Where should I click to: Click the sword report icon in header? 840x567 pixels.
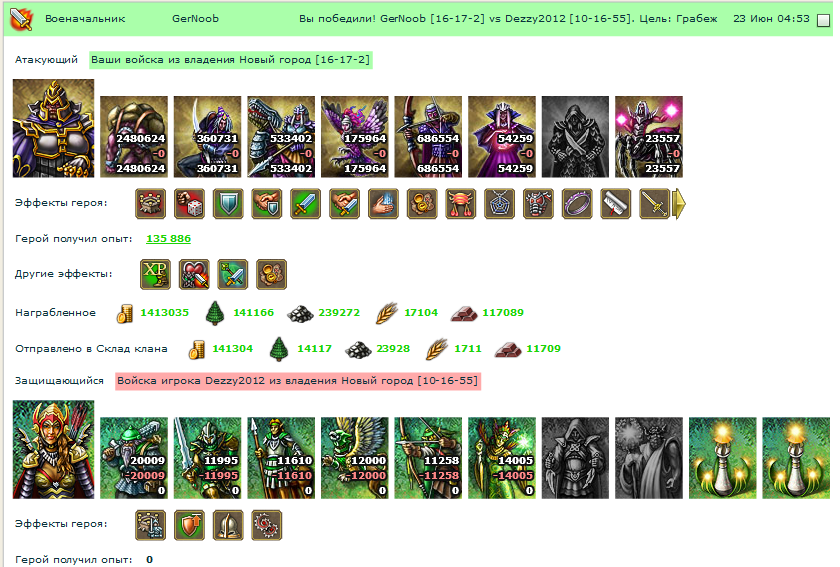[x=21, y=19]
